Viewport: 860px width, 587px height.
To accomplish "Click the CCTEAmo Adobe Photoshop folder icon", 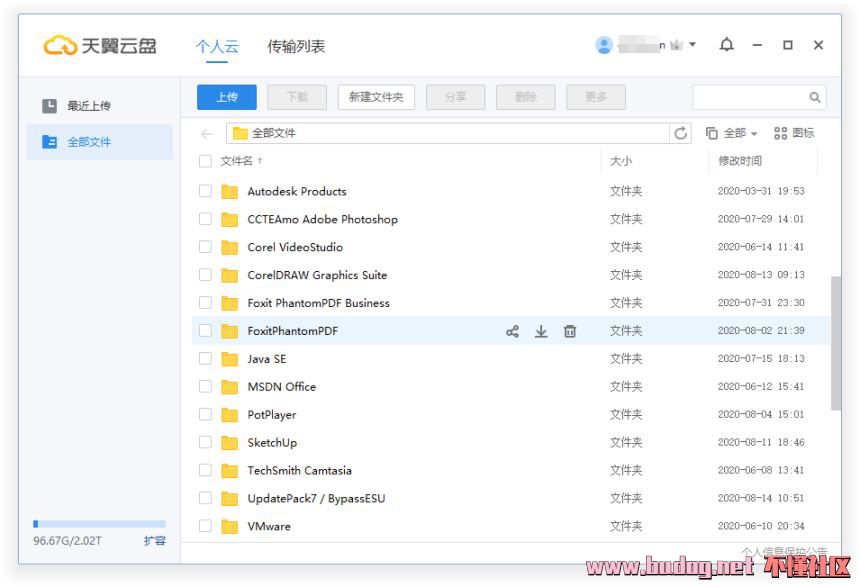I will pyautogui.click(x=229, y=219).
